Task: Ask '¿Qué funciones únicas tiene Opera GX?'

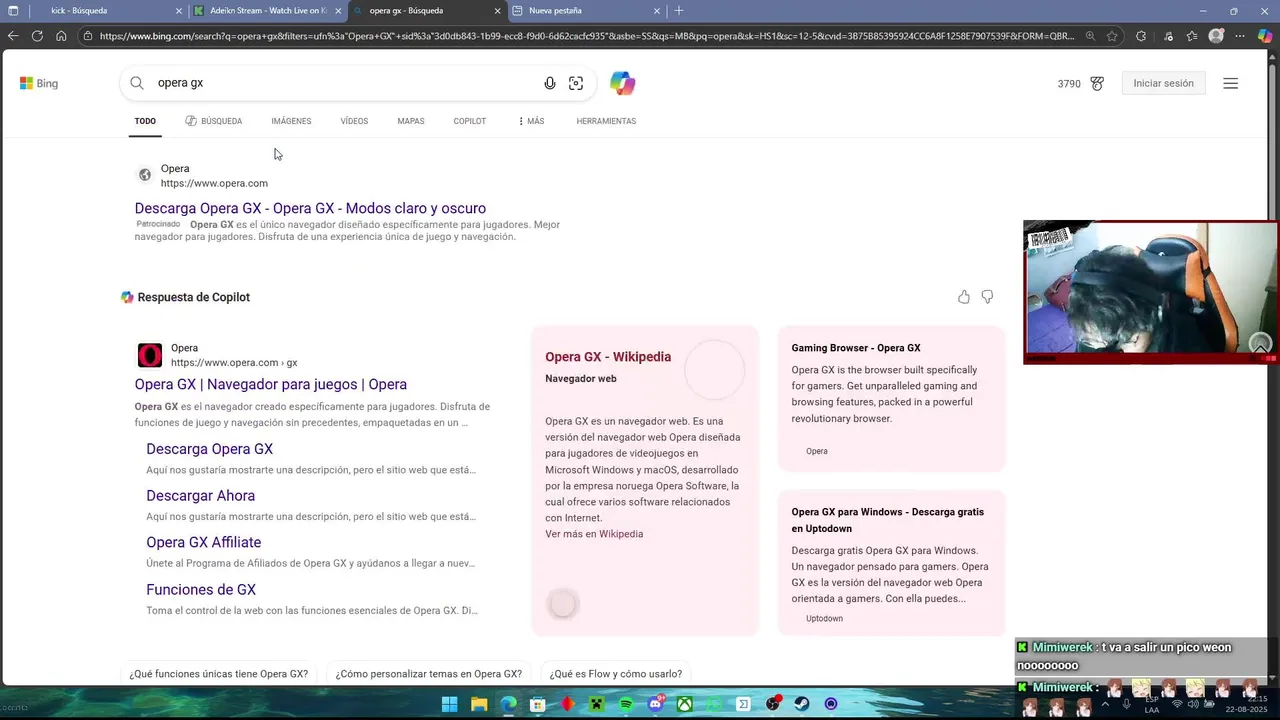Action: click(219, 674)
